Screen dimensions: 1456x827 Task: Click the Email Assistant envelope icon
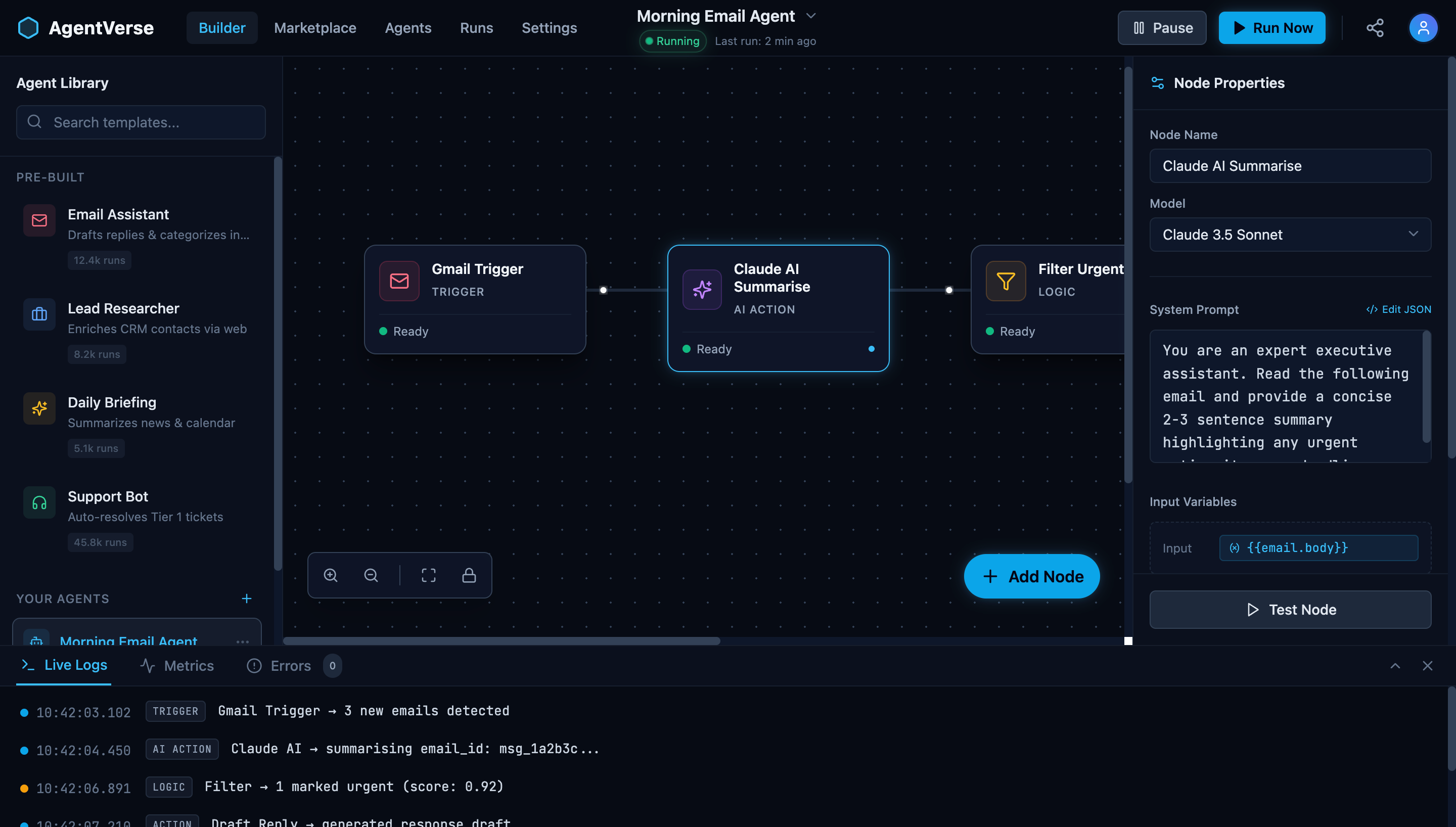coord(39,220)
